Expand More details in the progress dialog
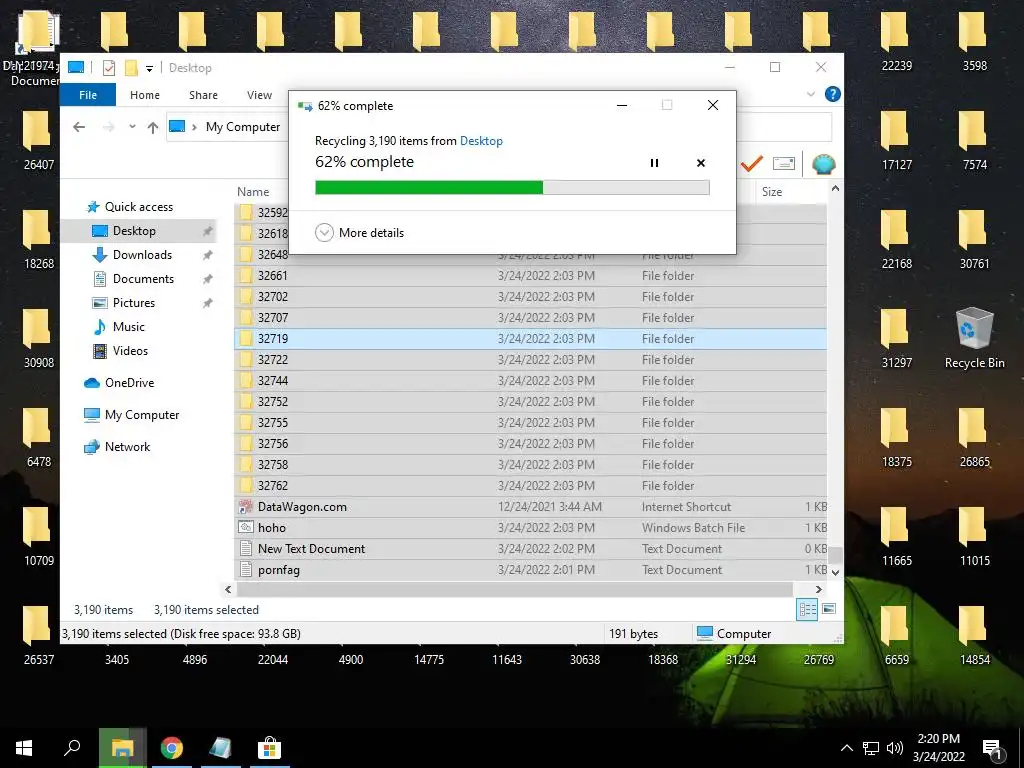Viewport: 1024px width, 768px height. pyautogui.click(x=359, y=232)
